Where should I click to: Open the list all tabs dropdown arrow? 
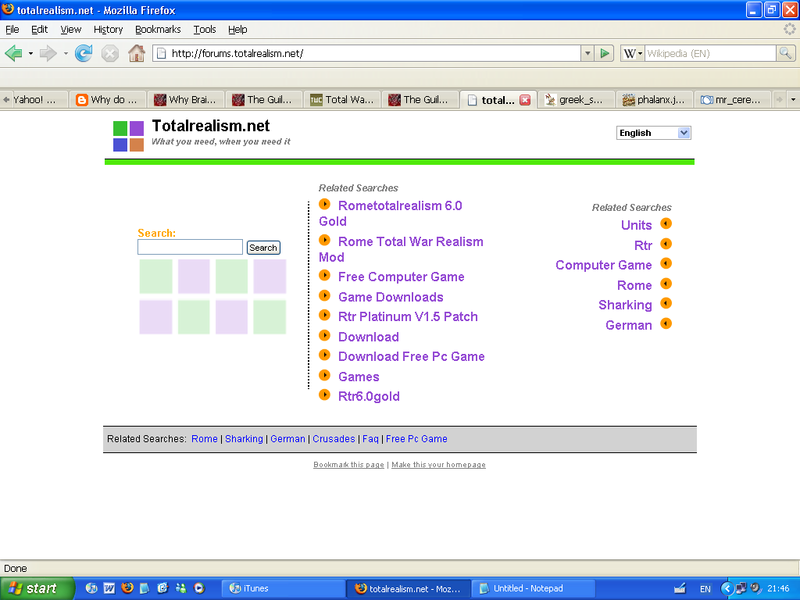click(x=793, y=99)
